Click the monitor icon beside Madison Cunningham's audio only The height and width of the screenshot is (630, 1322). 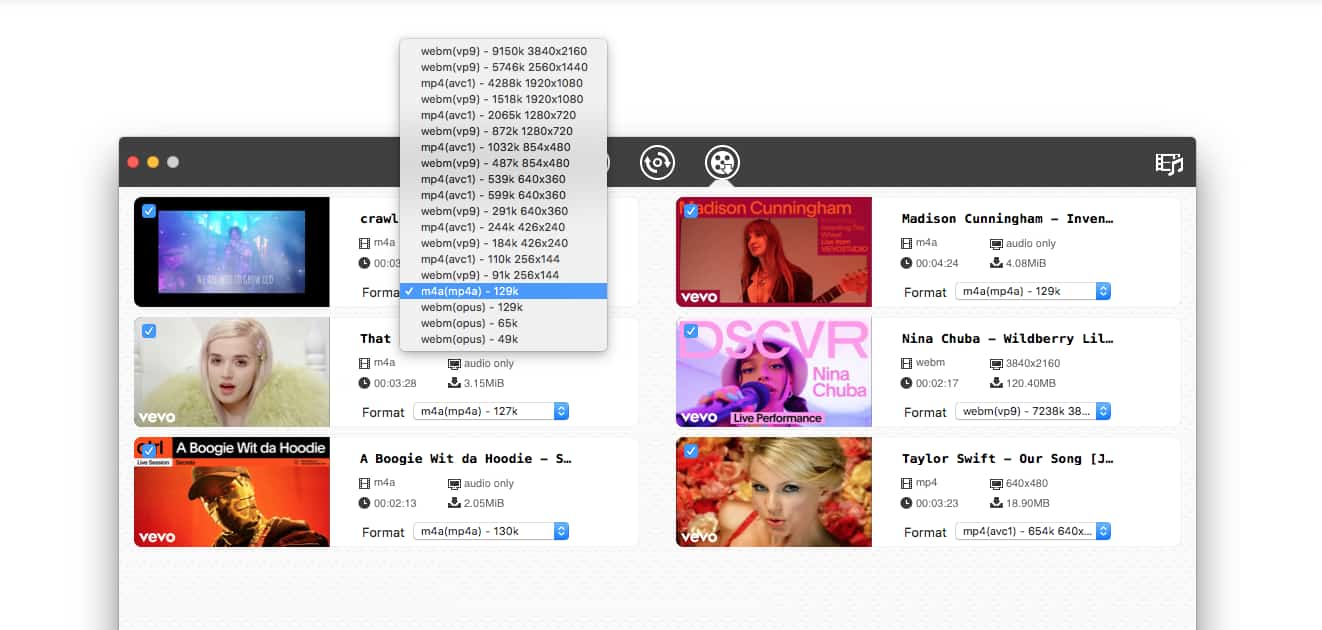click(996, 243)
